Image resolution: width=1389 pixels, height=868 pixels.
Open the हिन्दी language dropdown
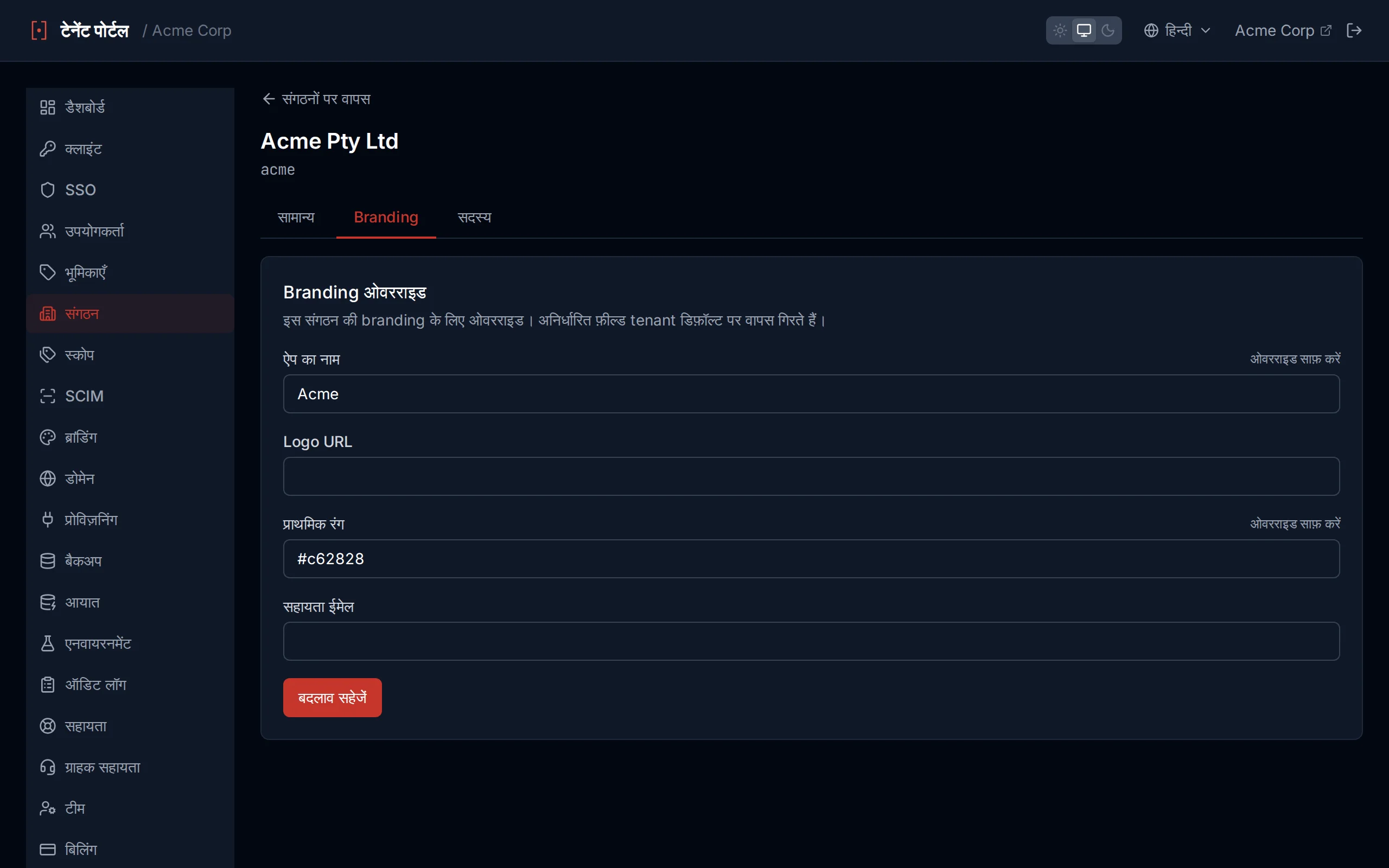pos(1177,30)
